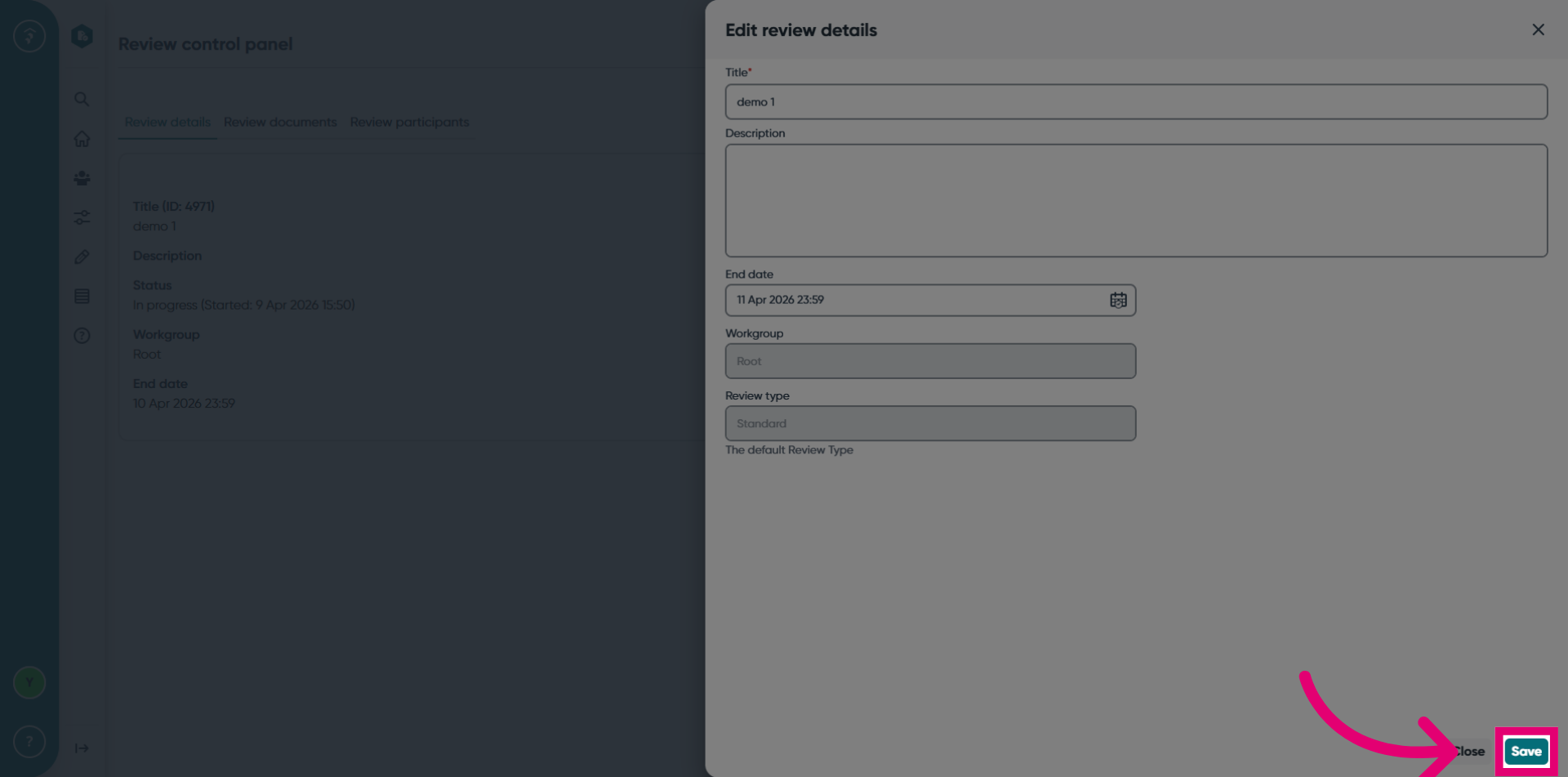
Task: Click the Review type Standard field
Action: 930,423
